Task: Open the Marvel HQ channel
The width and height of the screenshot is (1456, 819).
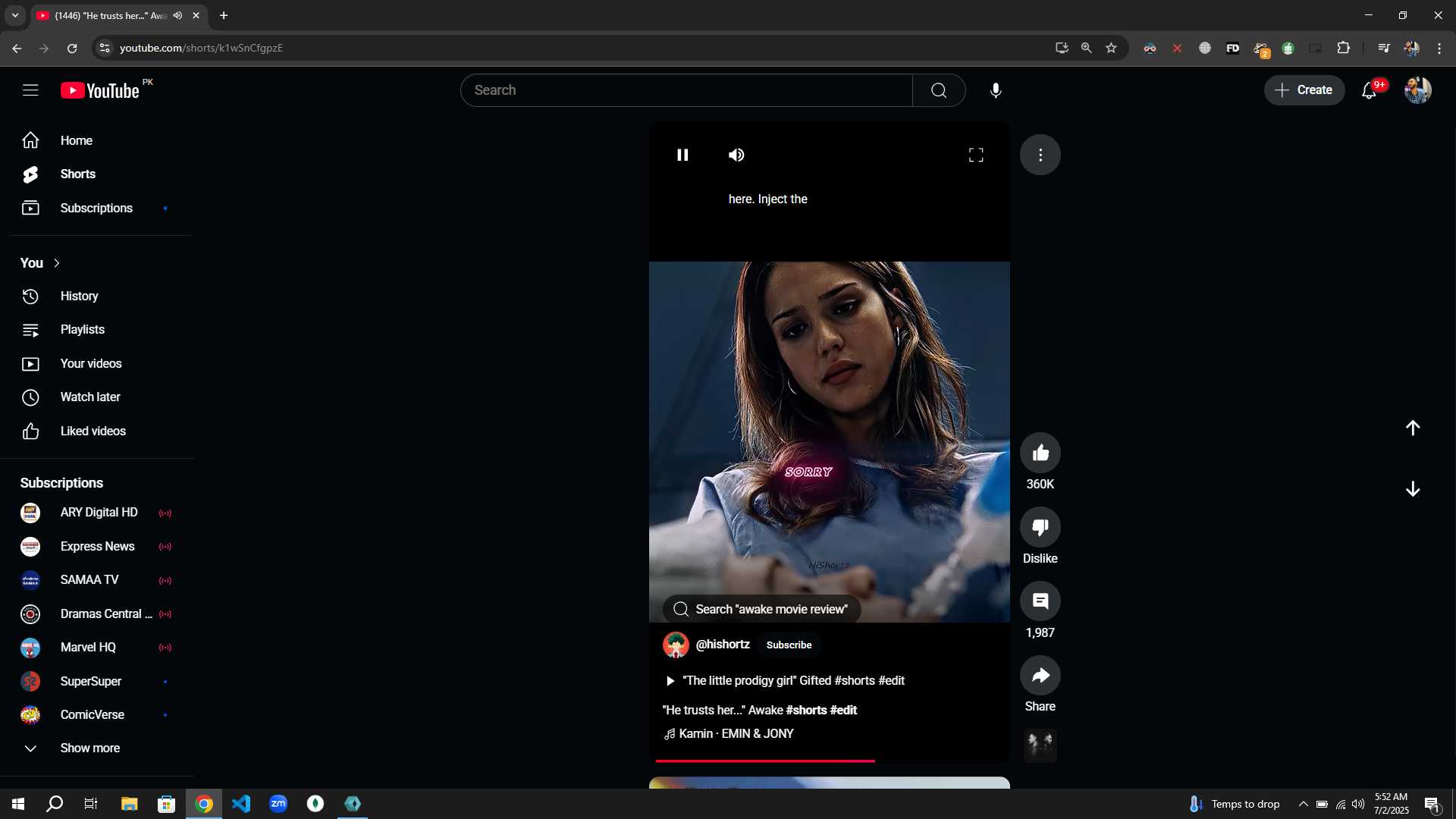Action: [x=97, y=648]
